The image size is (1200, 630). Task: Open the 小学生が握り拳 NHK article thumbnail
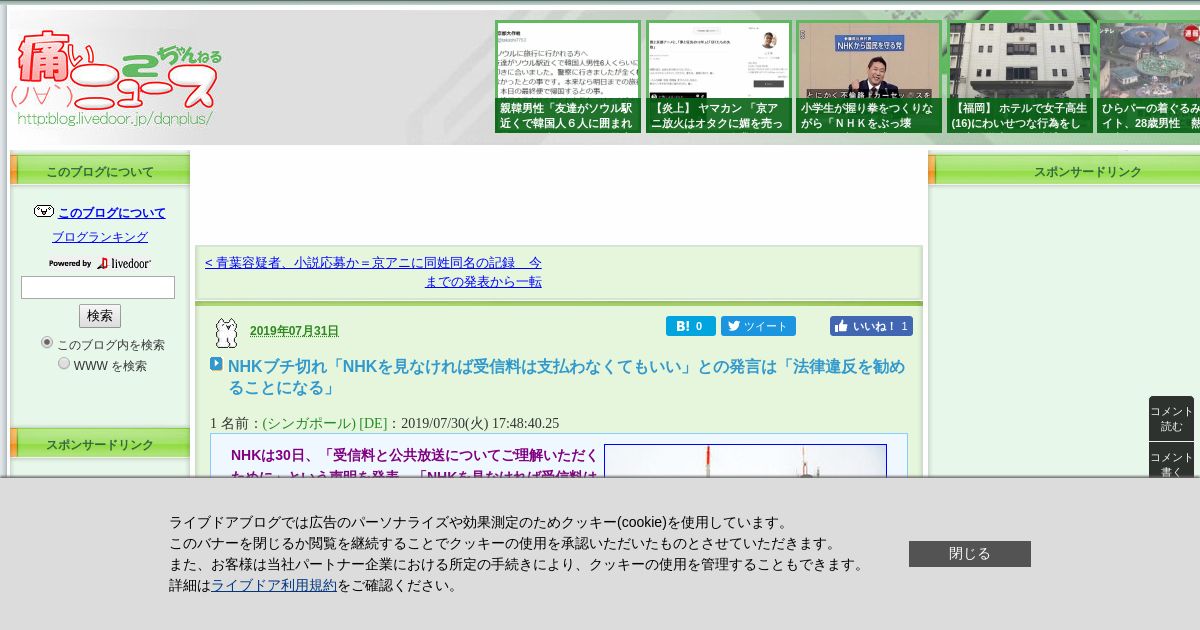869,77
